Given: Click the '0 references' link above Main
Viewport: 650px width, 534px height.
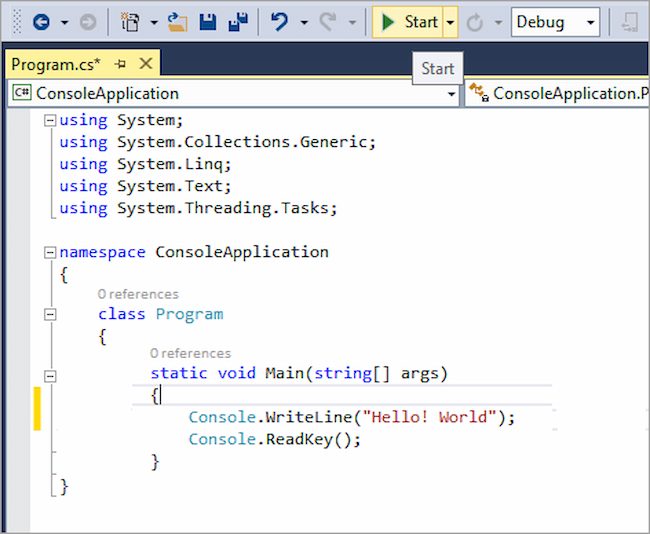Looking at the screenshot, I should pyautogui.click(x=190, y=353).
